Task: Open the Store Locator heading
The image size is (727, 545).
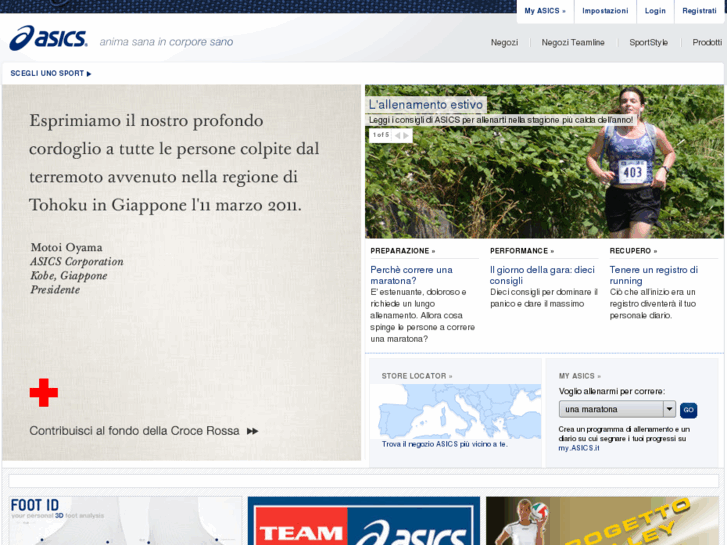Action: (417, 376)
